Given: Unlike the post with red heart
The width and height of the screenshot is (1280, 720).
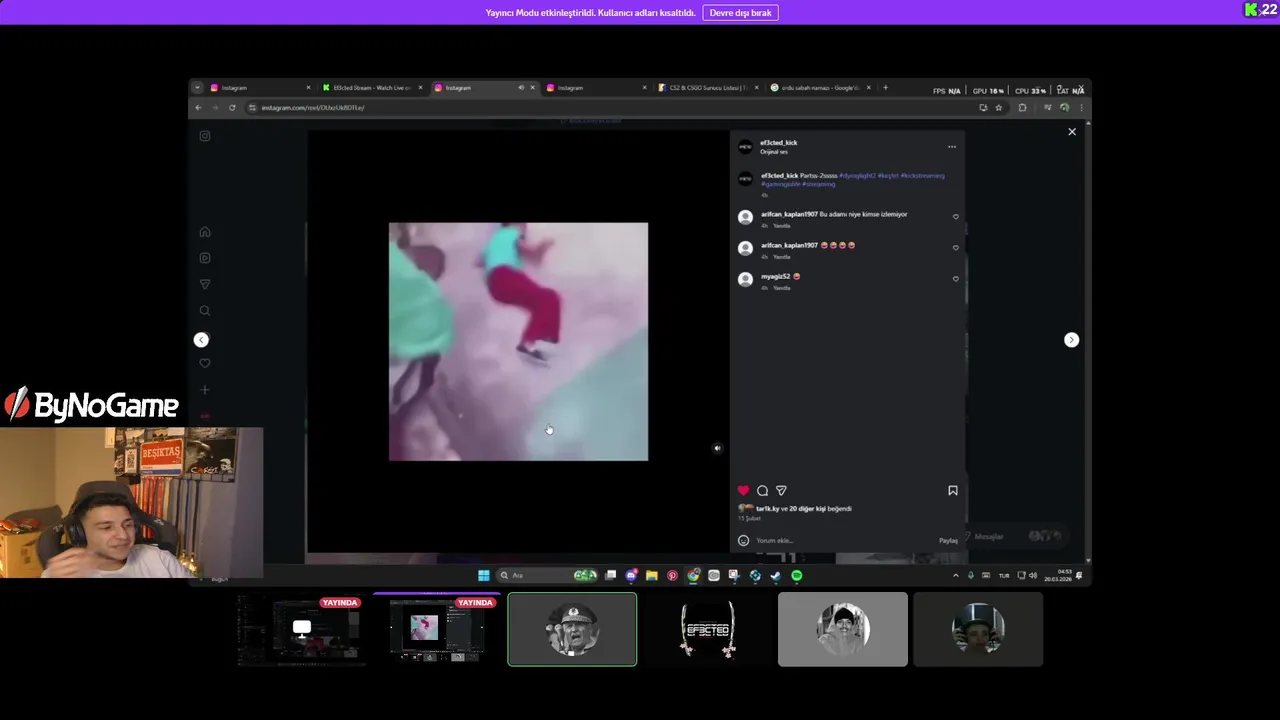Looking at the screenshot, I should 743,491.
